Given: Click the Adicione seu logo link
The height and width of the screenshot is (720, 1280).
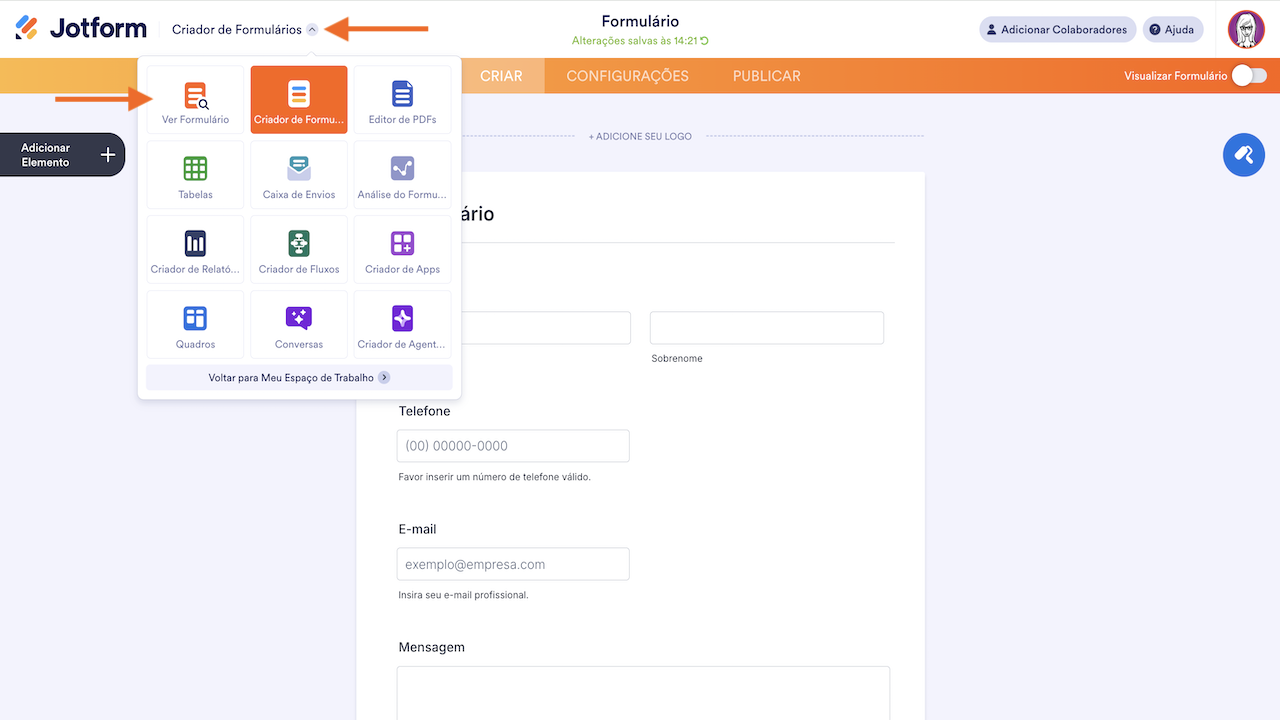Looking at the screenshot, I should tap(640, 136).
